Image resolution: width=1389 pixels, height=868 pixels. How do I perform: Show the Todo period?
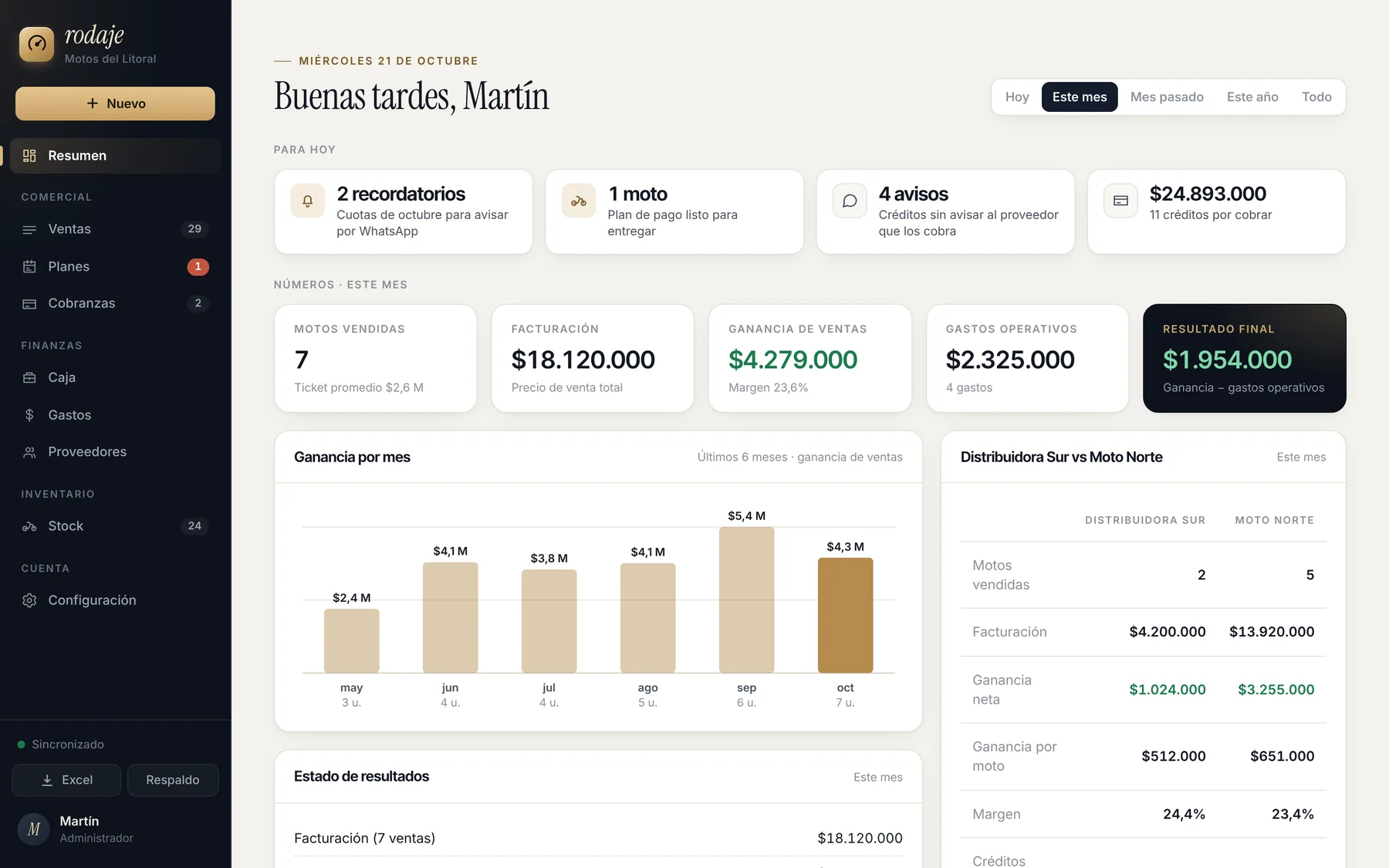pos(1316,97)
